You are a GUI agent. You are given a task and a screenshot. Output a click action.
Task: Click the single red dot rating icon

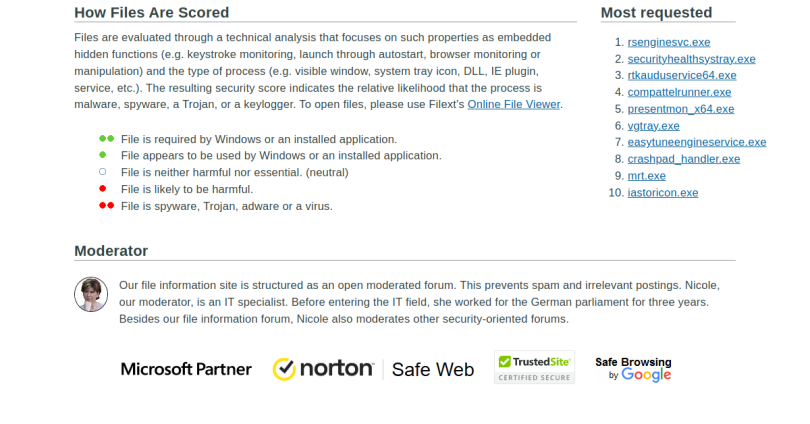pyautogui.click(x=103, y=189)
